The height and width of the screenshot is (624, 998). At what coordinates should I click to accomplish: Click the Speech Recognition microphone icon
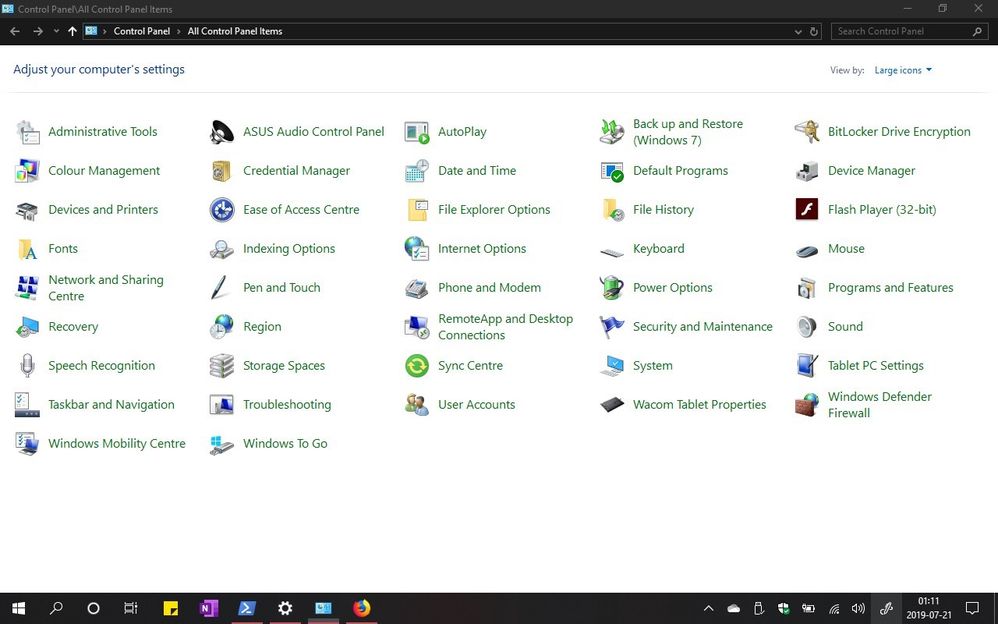point(27,365)
